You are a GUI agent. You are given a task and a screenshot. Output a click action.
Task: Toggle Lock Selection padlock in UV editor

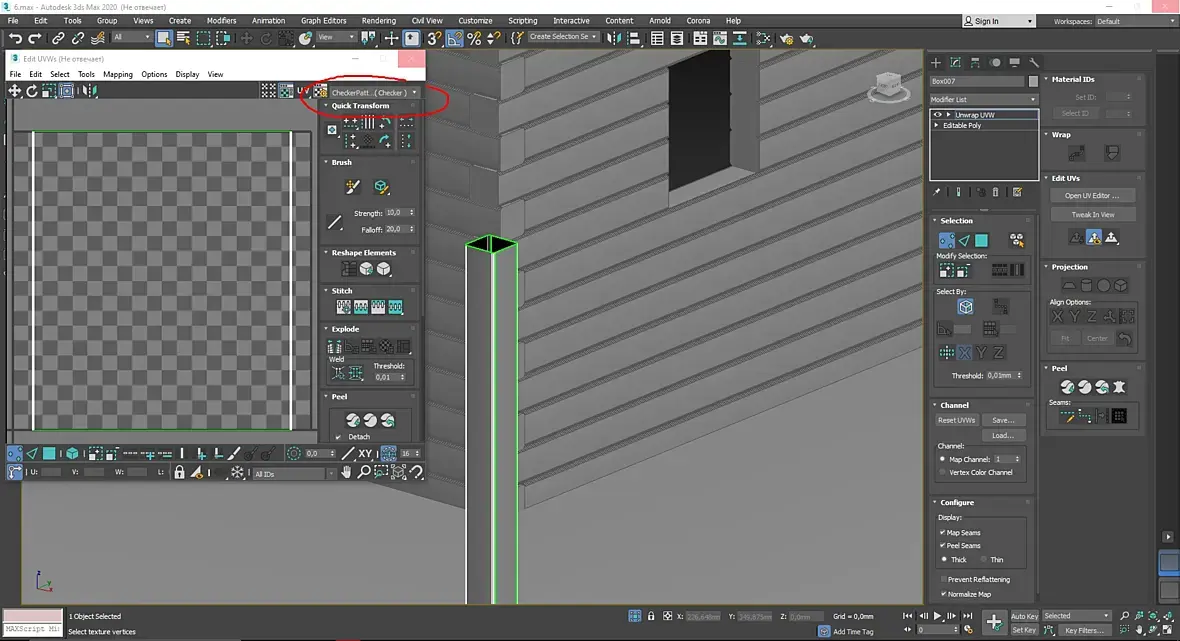click(179, 472)
